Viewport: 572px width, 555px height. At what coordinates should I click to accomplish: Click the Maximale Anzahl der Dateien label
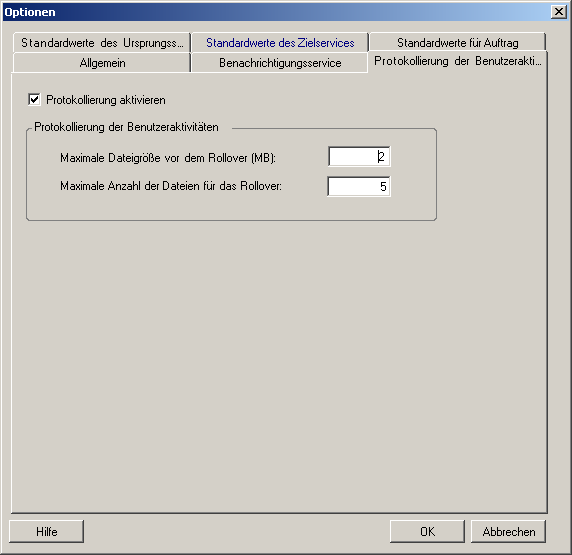click(171, 186)
